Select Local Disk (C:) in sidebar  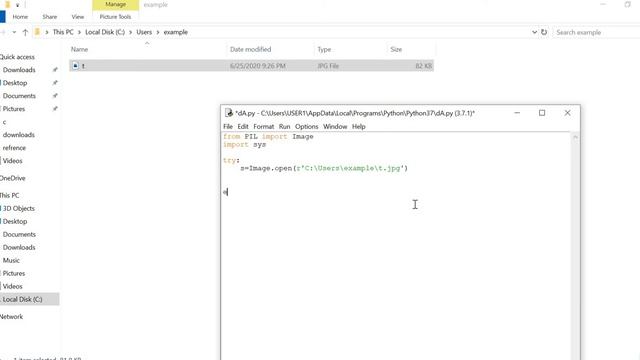click(22, 299)
